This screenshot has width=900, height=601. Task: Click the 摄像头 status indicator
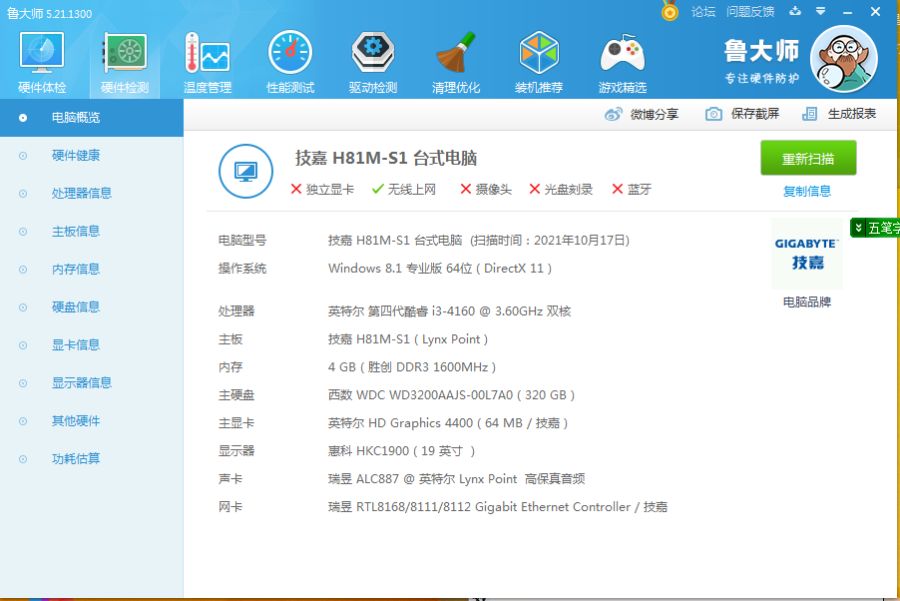pos(486,189)
